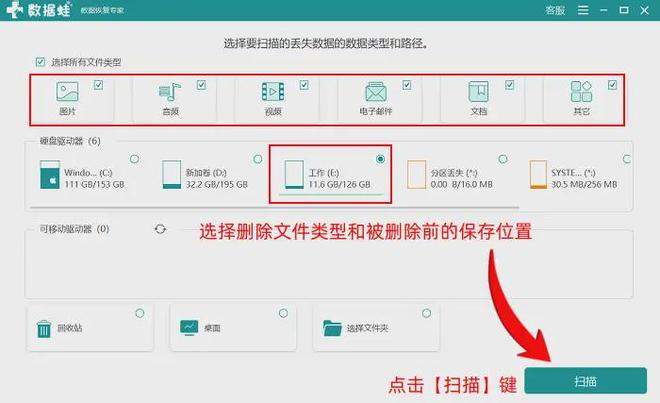Open the hamburger menu in title bar
The image size is (660, 403).
pos(583,10)
